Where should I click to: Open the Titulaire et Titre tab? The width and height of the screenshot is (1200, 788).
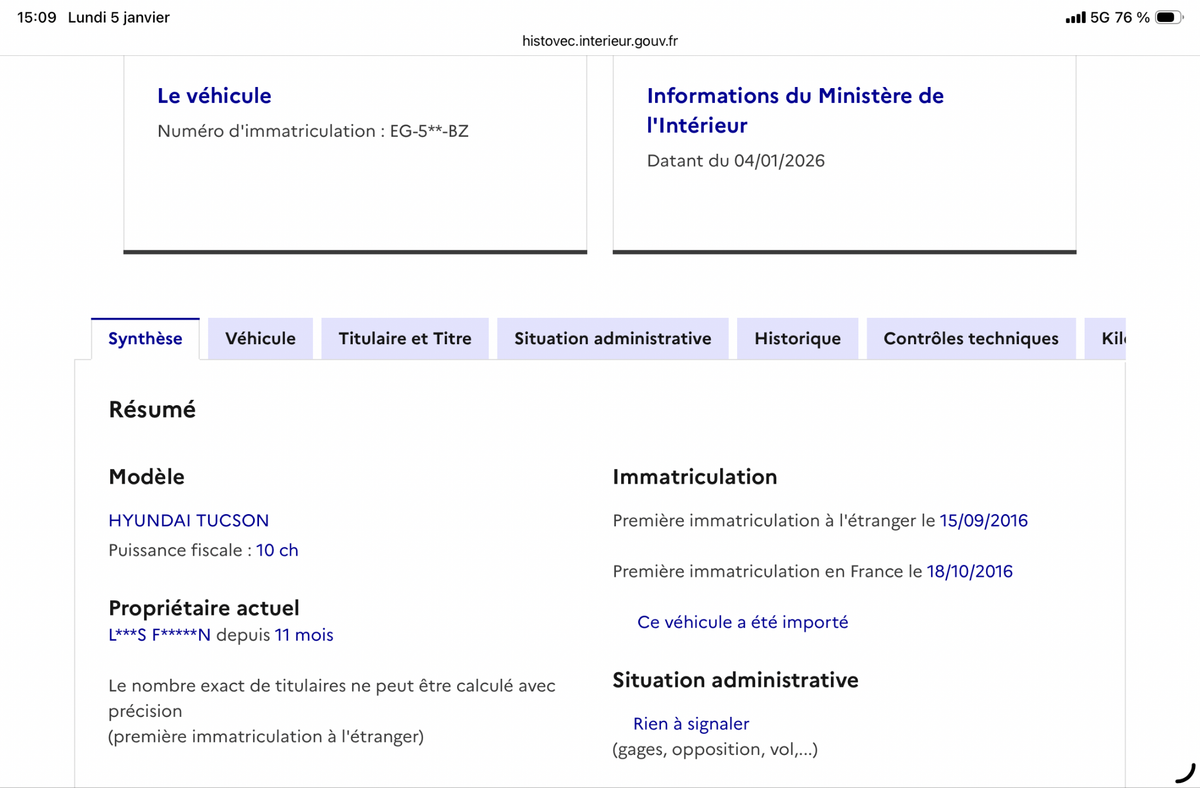click(405, 339)
